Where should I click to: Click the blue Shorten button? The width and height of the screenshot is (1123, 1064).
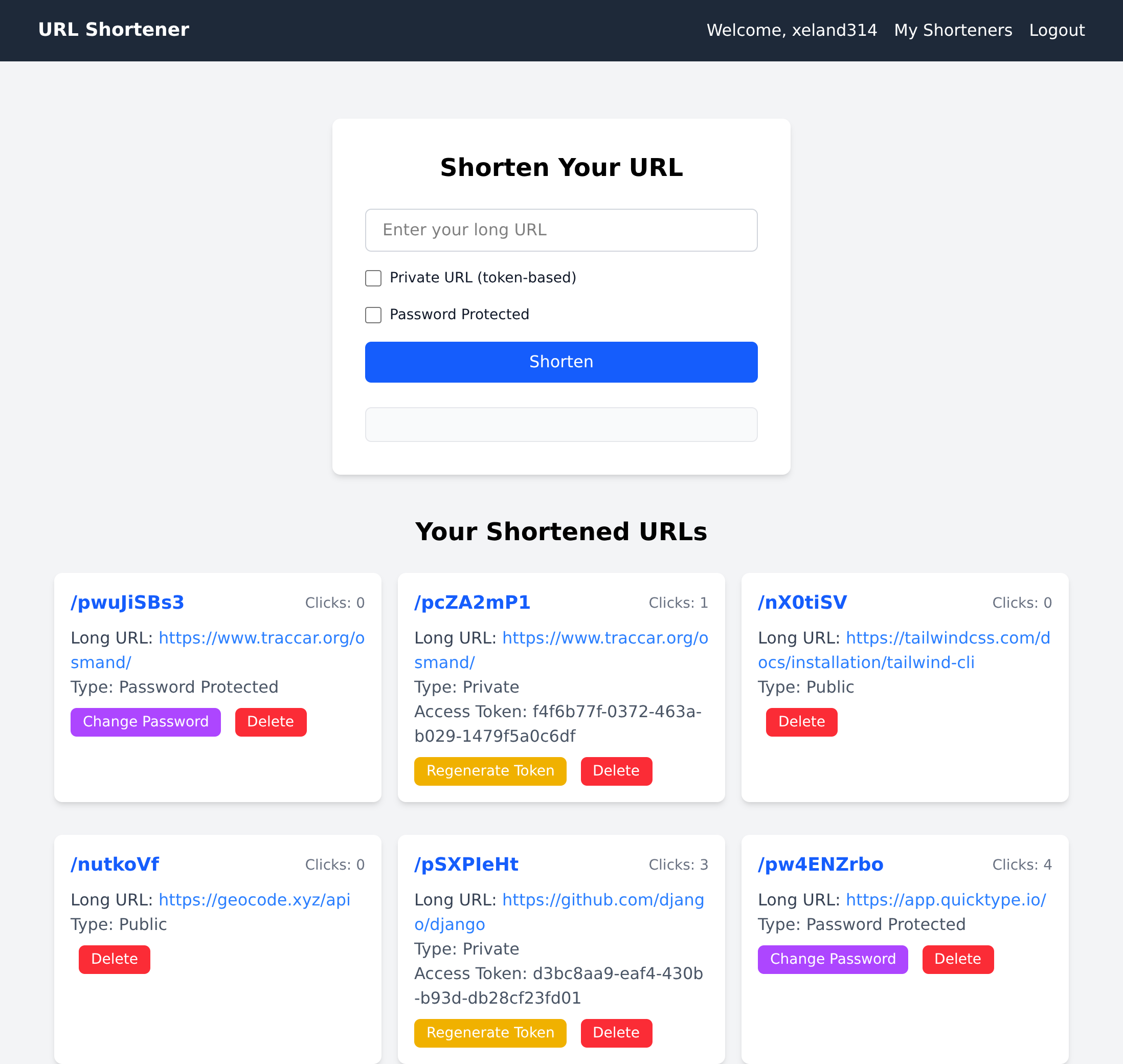coord(561,362)
